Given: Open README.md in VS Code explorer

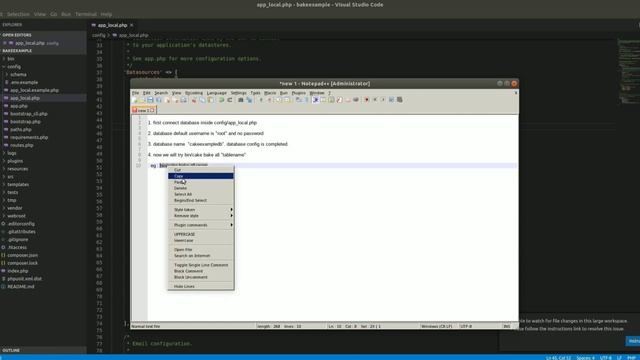Looking at the screenshot, I should pyautogui.click(x=21, y=287).
